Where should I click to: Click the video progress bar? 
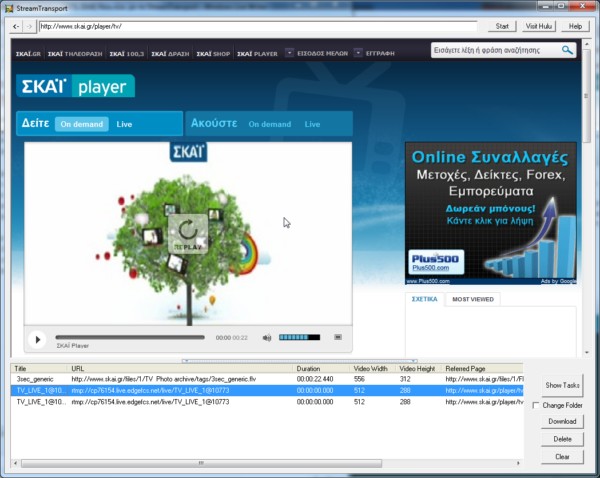coord(130,337)
